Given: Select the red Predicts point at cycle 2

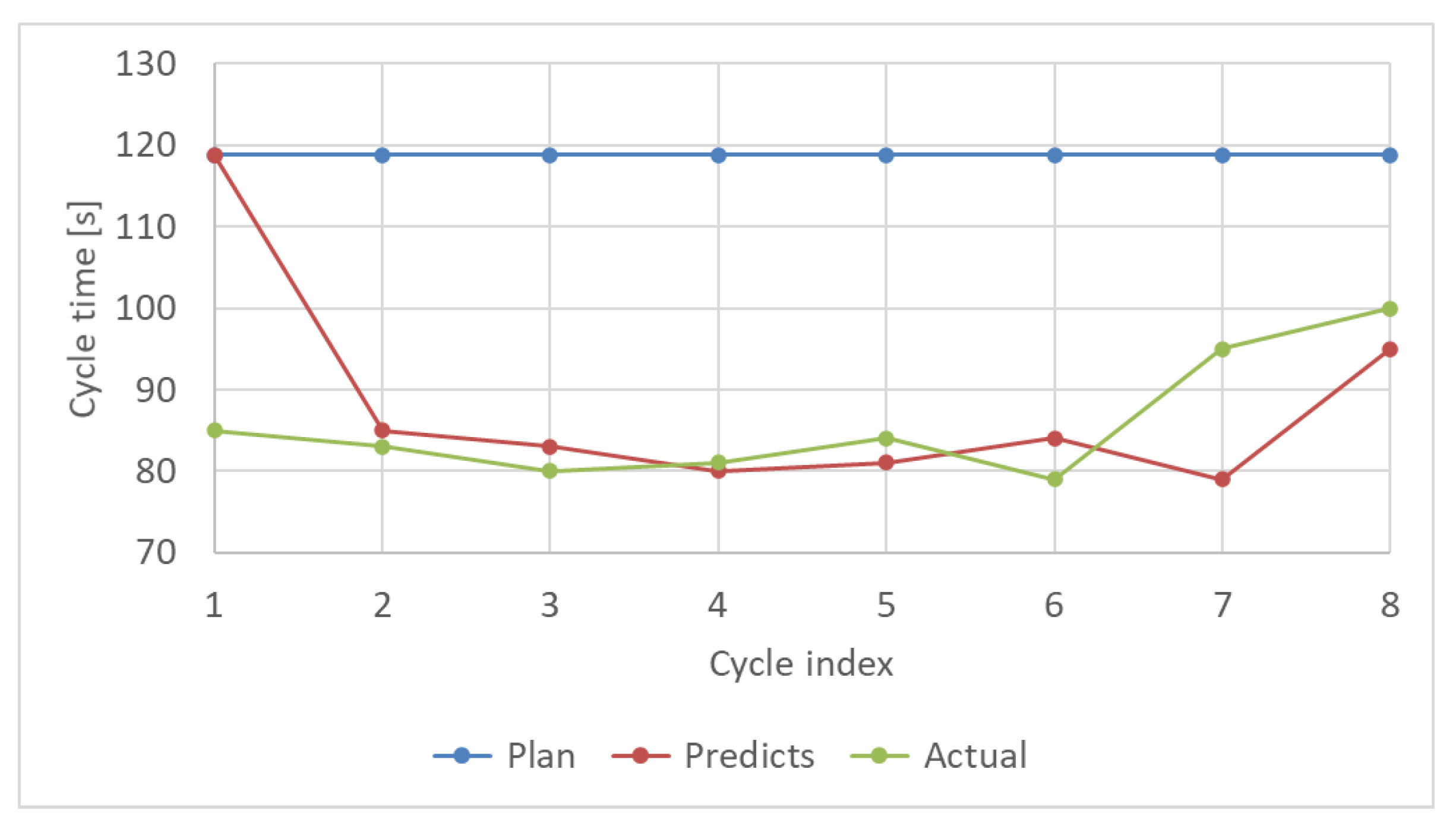Looking at the screenshot, I should (x=382, y=431).
